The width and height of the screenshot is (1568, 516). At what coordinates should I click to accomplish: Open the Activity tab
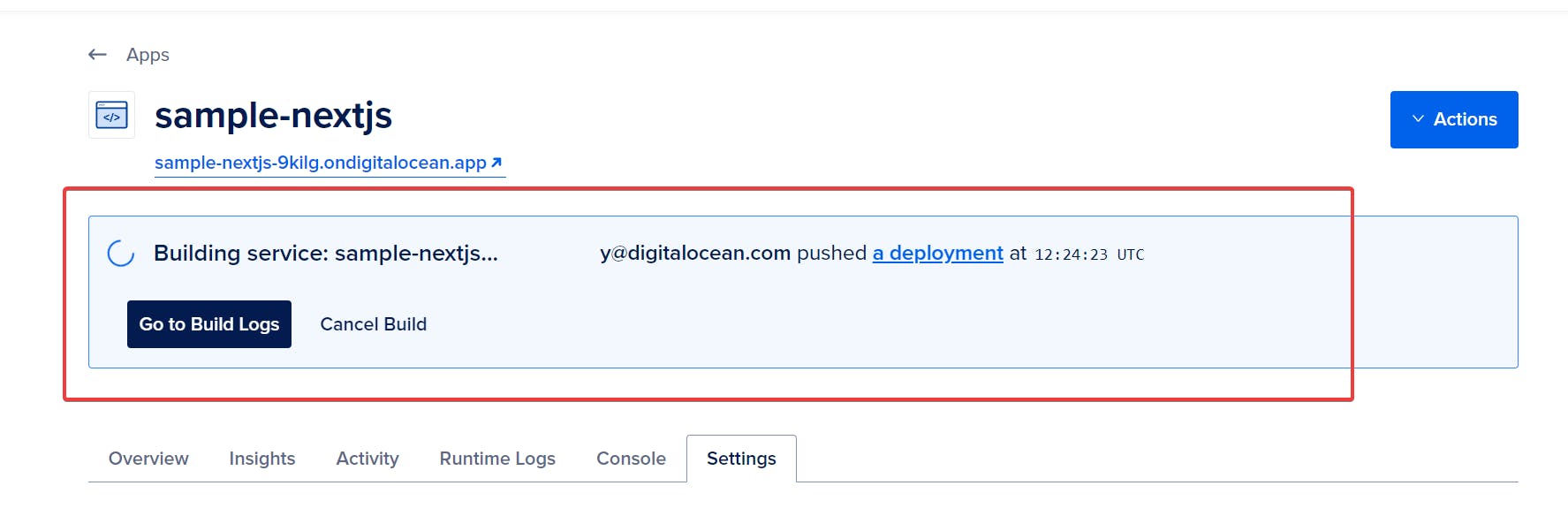click(367, 459)
